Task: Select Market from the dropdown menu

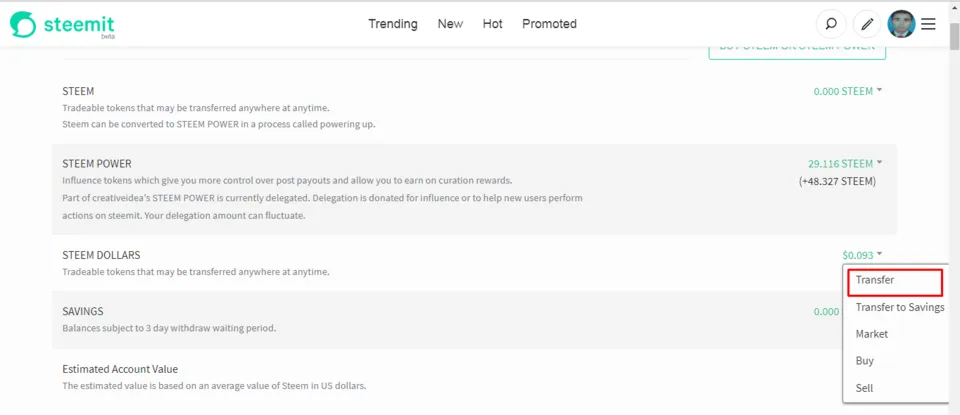Action: [x=871, y=334]
